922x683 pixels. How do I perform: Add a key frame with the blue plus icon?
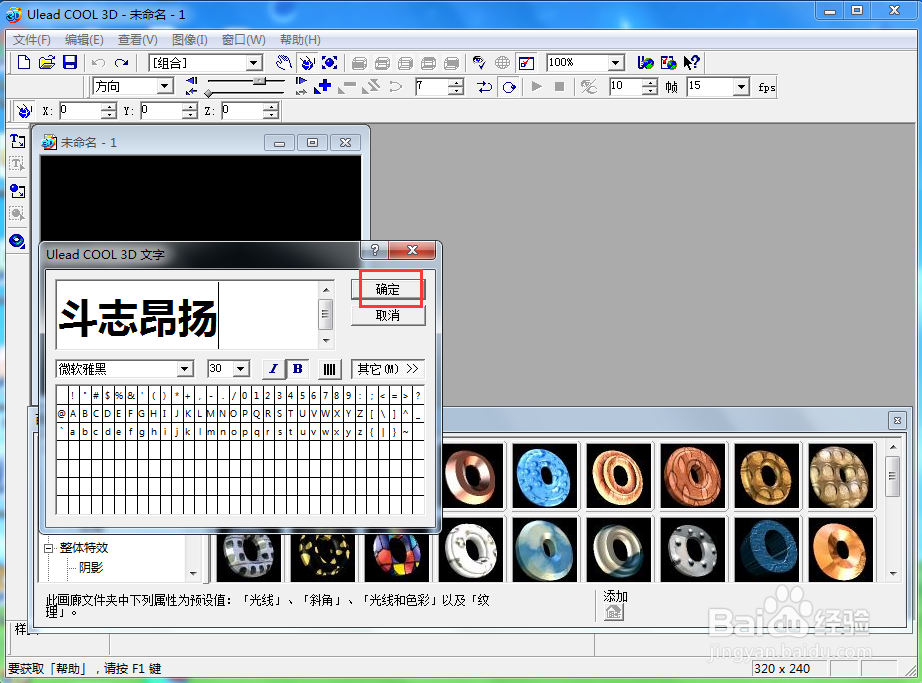coord(323,87)
